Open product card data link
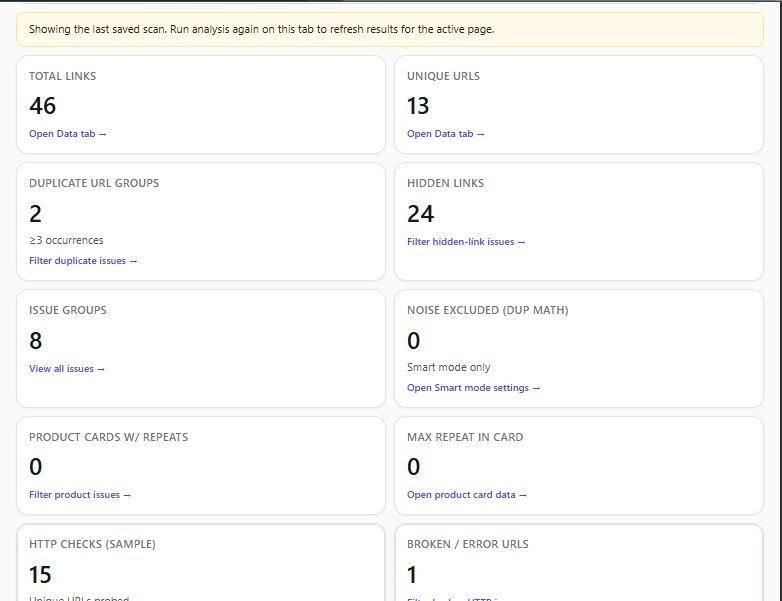The width and height of the screenshot is (782, 601). (466, 495)
